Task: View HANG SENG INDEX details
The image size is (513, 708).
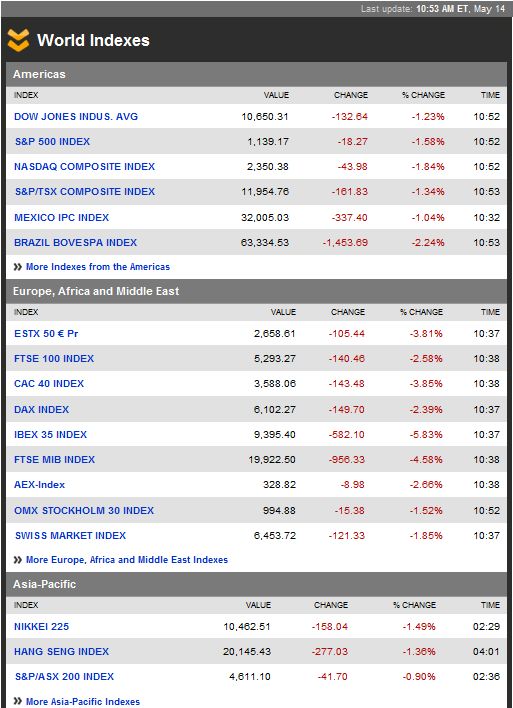Action: (x=61, y=652)
